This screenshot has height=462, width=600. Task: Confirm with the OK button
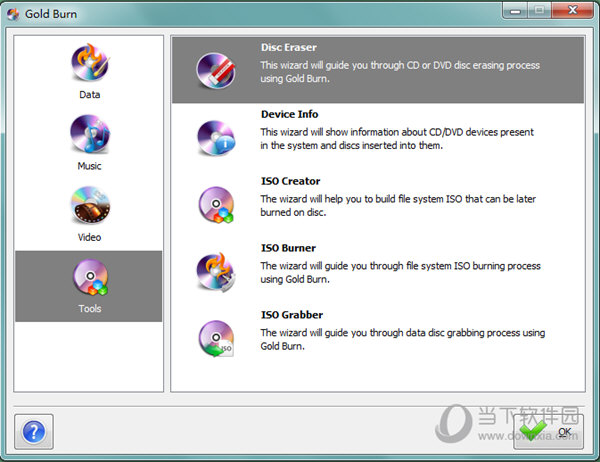click(548, 431)
